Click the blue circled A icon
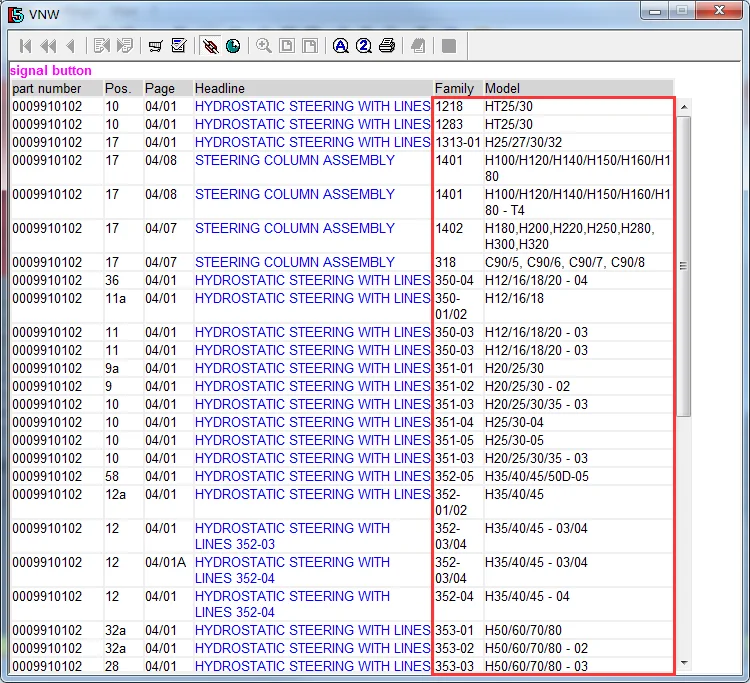Viewport: 750px width, 683px height. [341, 46]
